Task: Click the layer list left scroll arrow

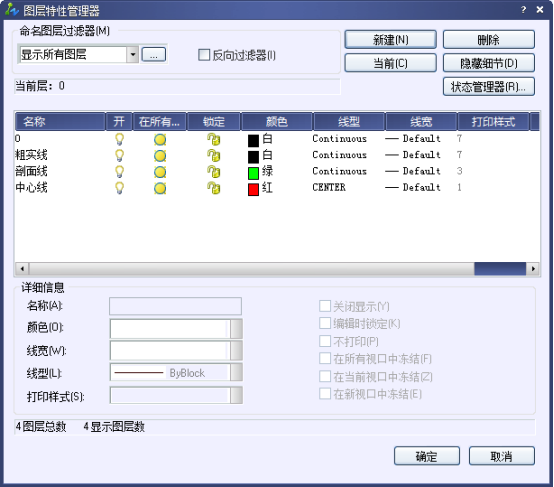Action: [22, 269]
